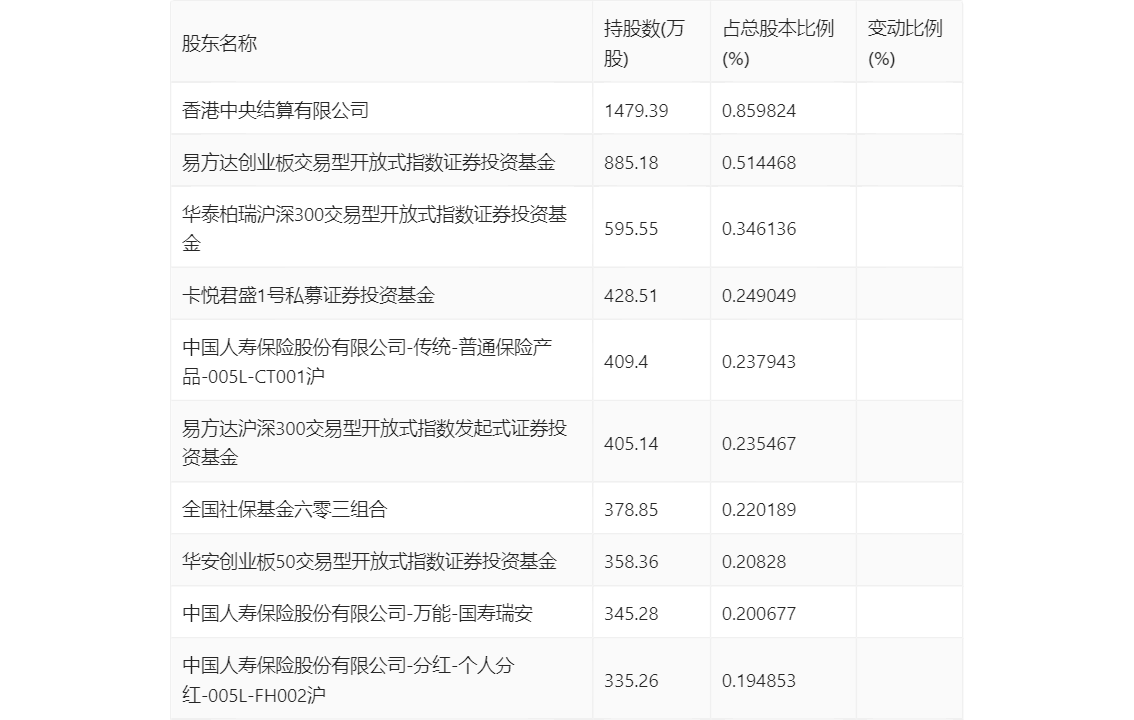Click the 占总股本比例(%) column header
Viewport: 1134px width, 720px height.
pyautogui.click(x=777, y=43)
